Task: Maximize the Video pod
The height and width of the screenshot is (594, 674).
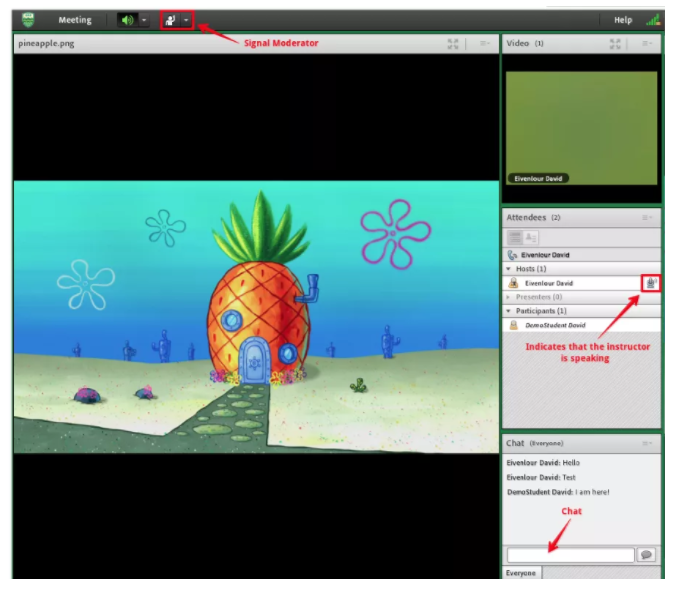Action: coord(615,43)
